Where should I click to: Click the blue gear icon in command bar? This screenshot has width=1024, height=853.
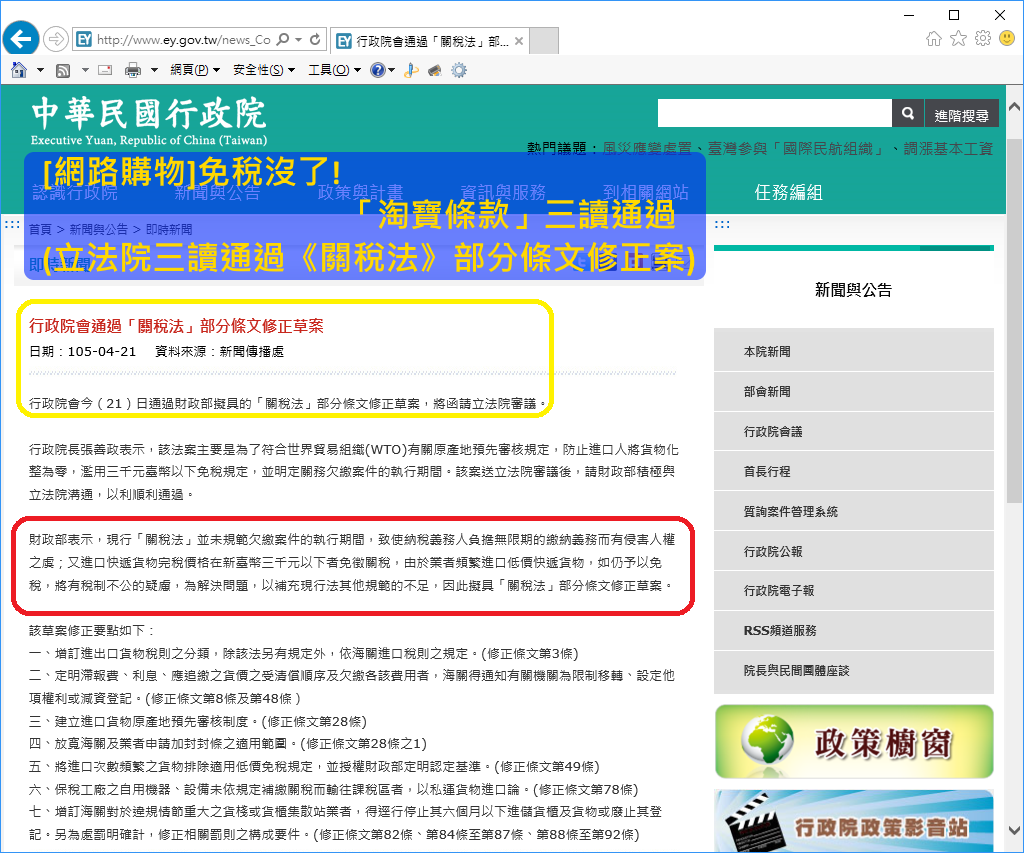point(459,70)
